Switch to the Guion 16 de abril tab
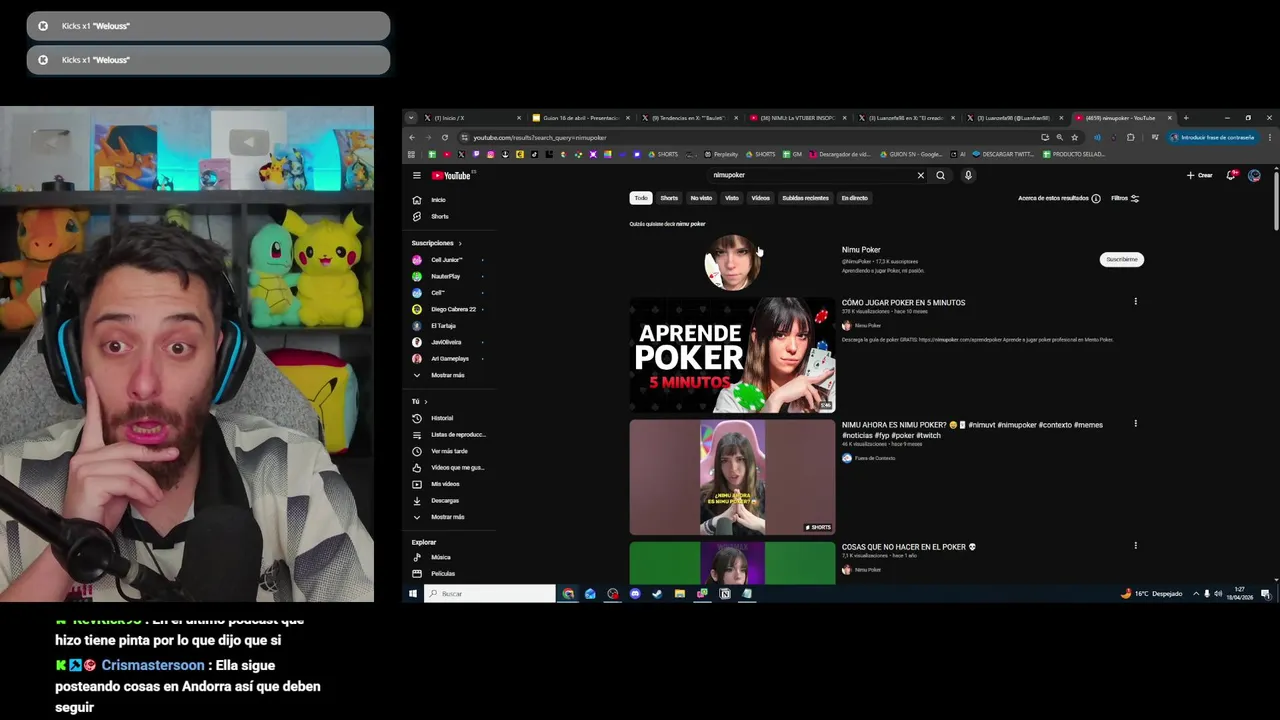This screenshot has width=1280, height=720. (580, 118)
